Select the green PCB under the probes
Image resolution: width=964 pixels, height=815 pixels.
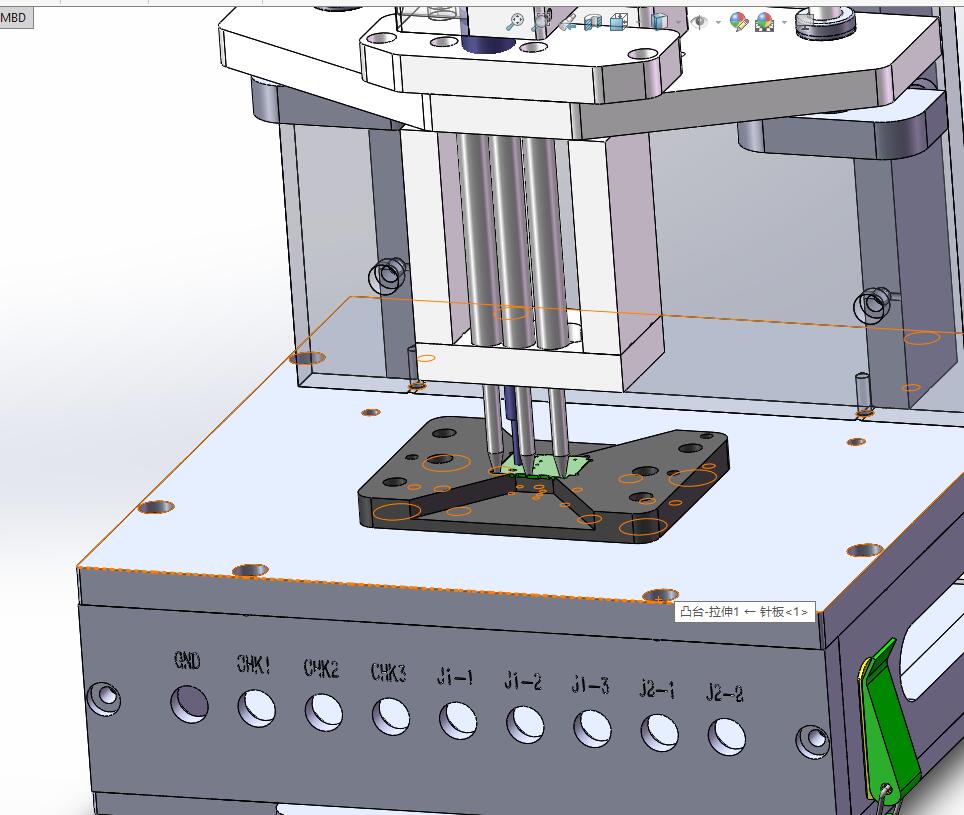pos(545,466)
